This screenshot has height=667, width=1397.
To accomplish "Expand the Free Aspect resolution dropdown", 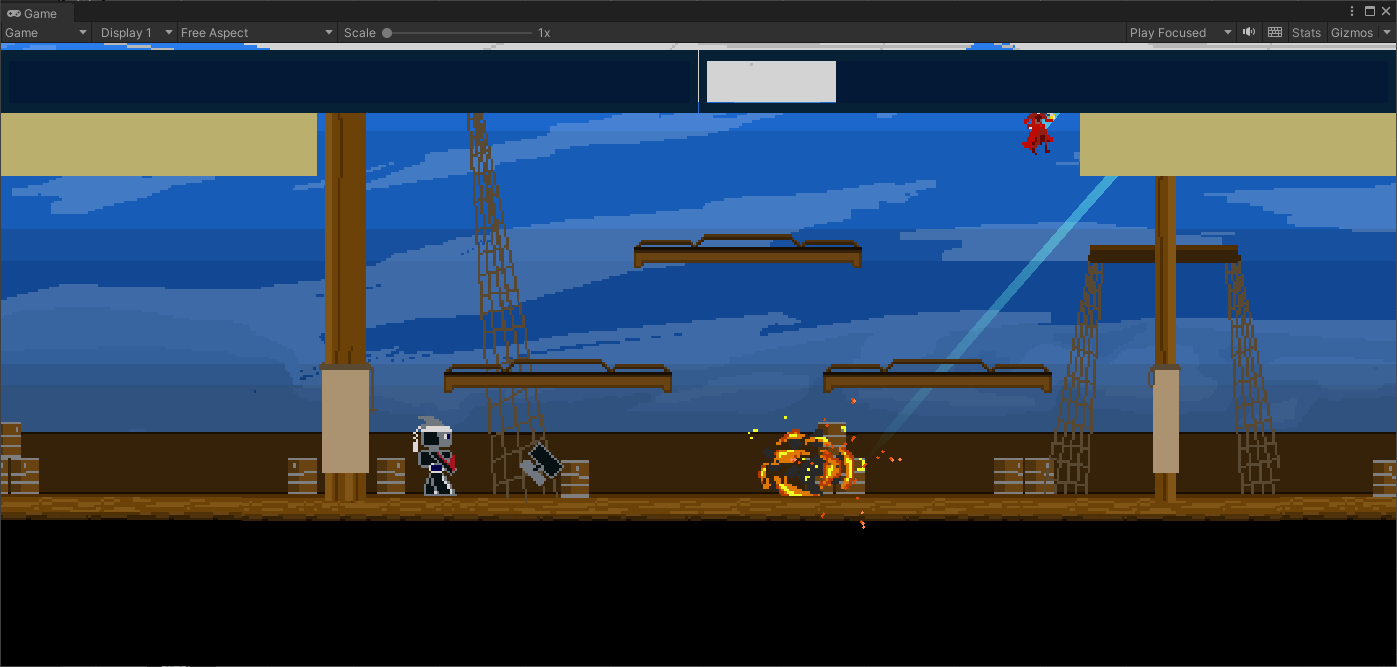I will (257, 32).
